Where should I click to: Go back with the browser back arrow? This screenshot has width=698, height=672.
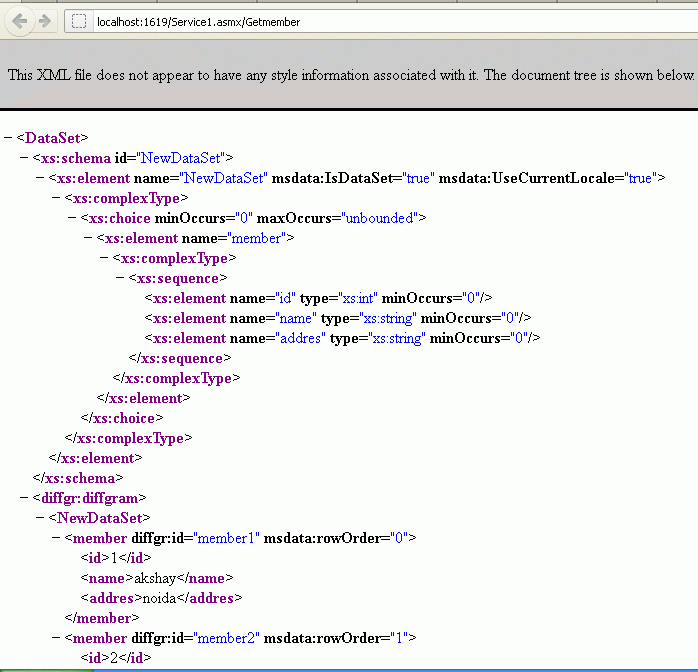click(20, 21)
